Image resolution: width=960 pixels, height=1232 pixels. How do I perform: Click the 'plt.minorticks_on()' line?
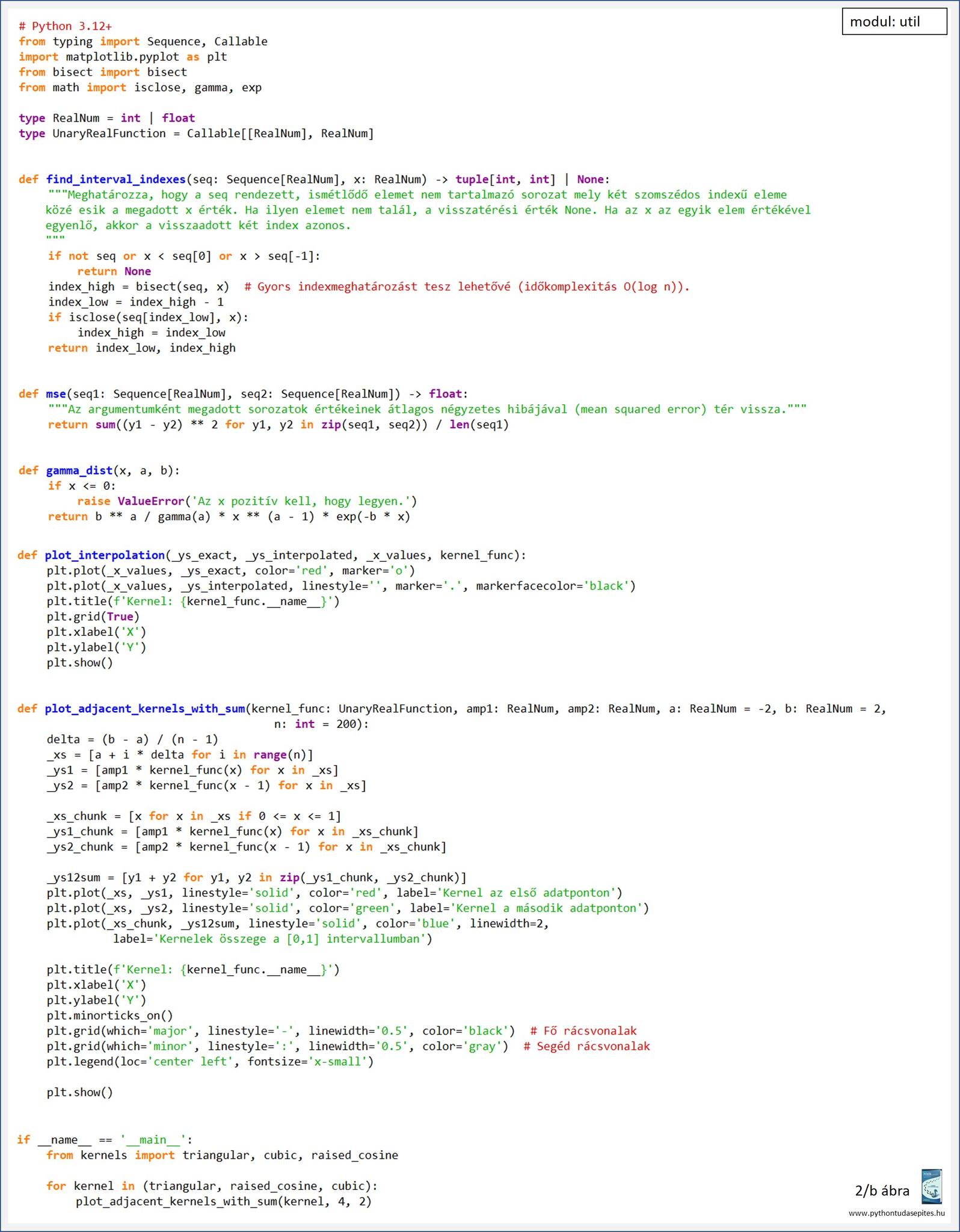click(110, 1015)
